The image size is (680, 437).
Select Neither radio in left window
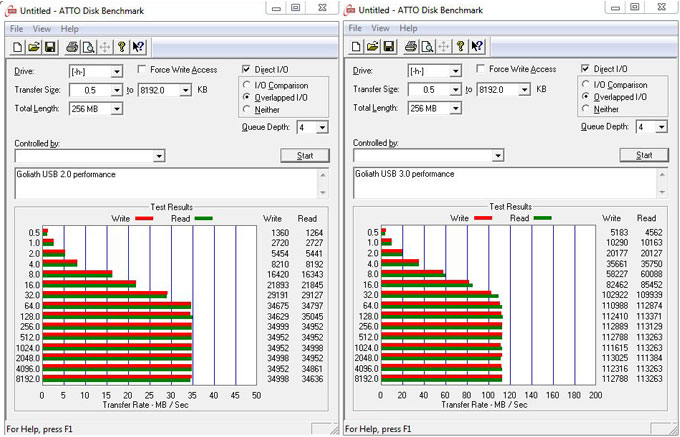pos(247,109)
